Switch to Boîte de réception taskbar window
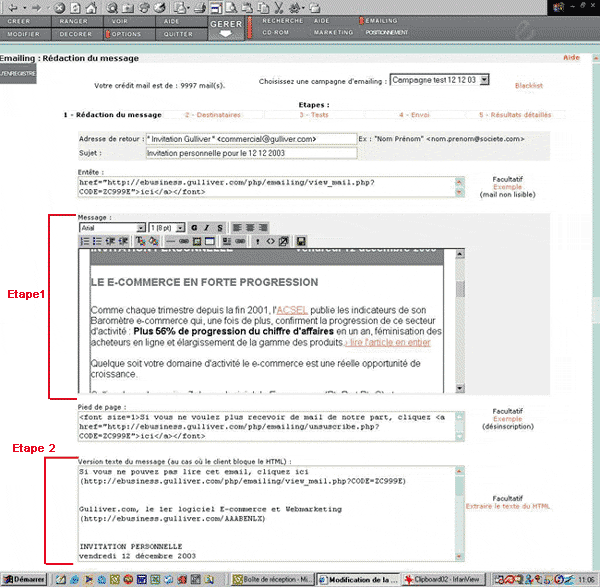The width and height of the screenshot is (600, 588). (x=273, y=579)
